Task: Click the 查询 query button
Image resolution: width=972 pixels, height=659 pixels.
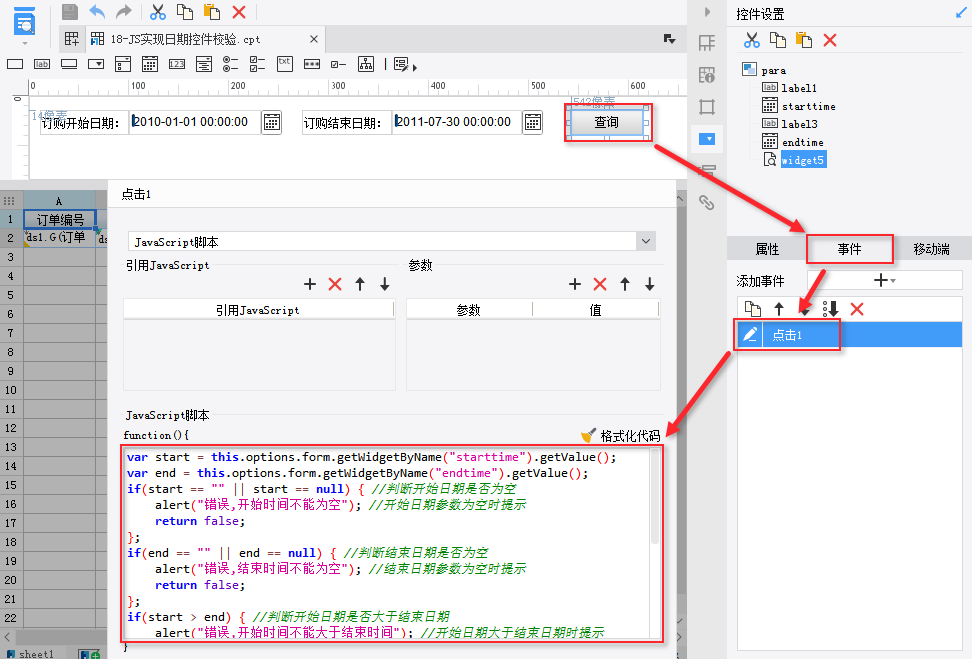Action: (x=606, y=122)
